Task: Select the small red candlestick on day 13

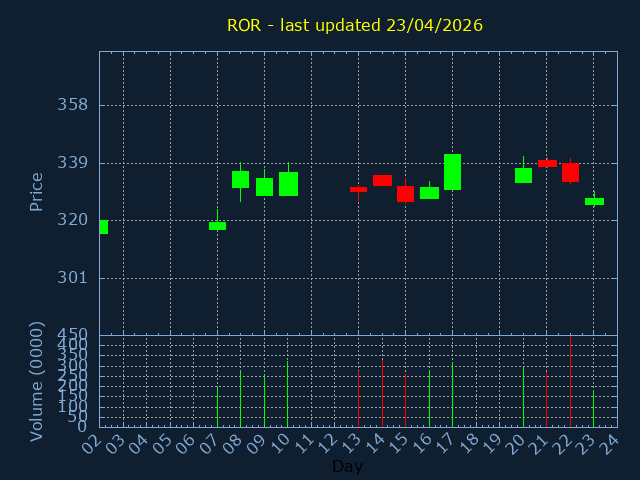Action: click(358, 189)
